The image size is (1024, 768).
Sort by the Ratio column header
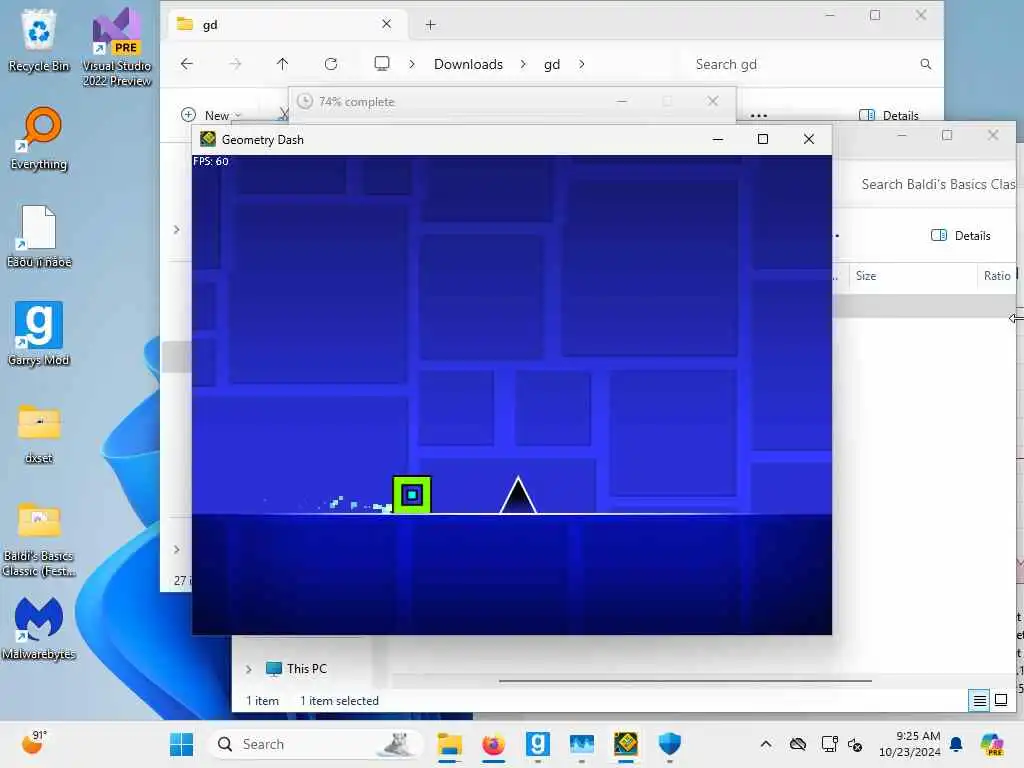[997, 276]
